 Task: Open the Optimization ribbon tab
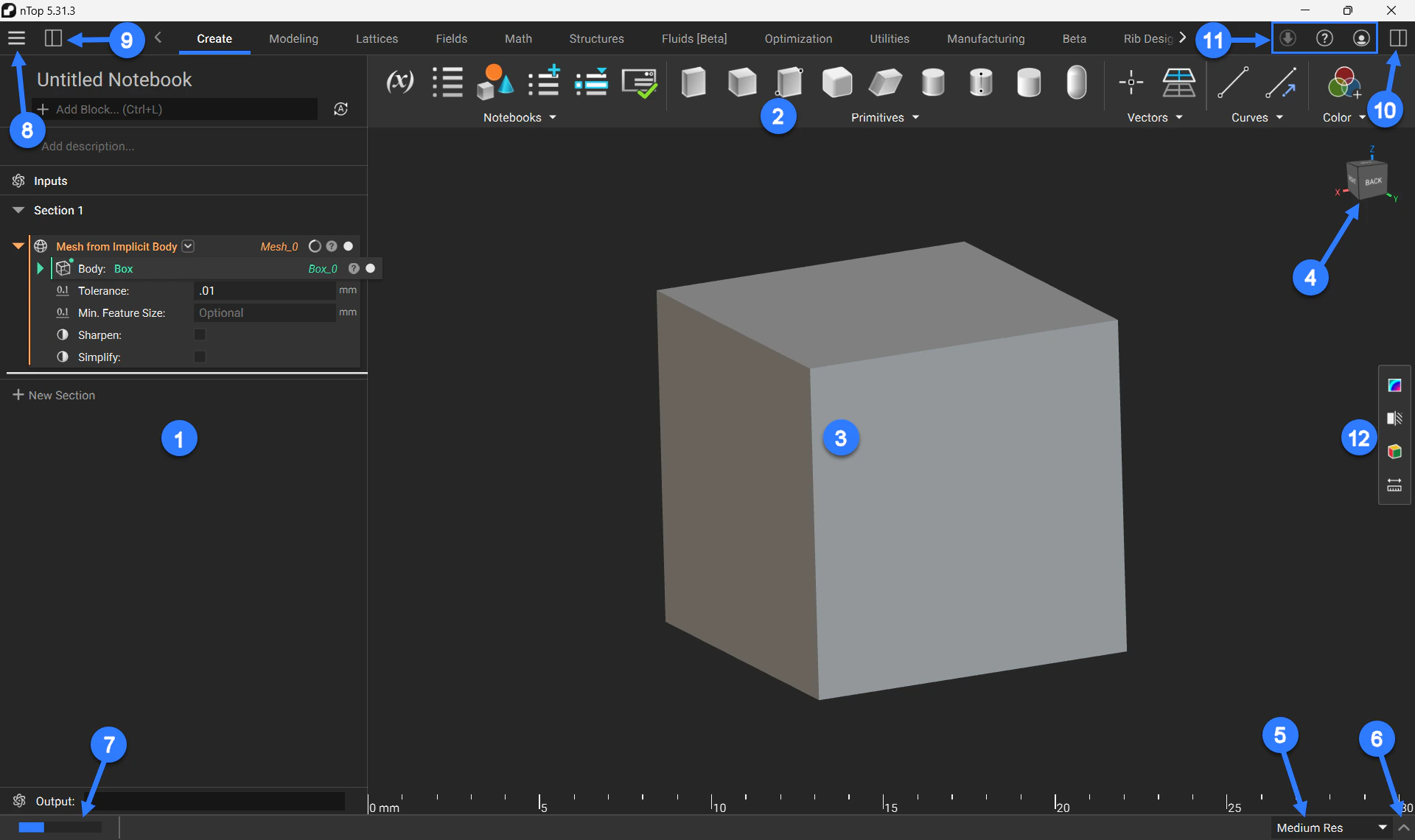click(798, 39)
